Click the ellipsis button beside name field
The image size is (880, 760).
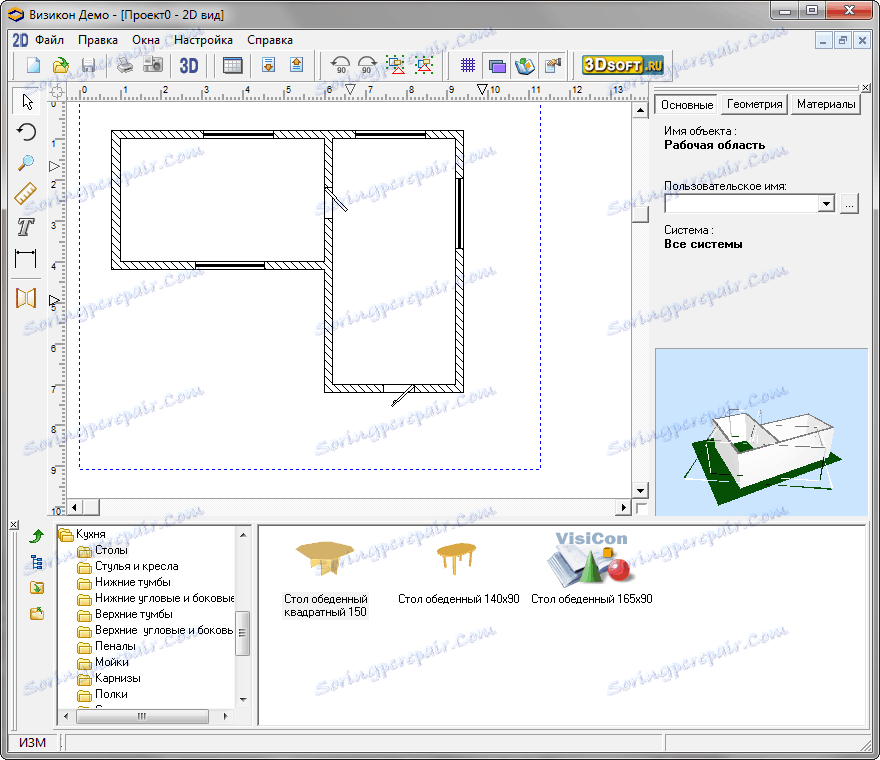click(849, 204)
